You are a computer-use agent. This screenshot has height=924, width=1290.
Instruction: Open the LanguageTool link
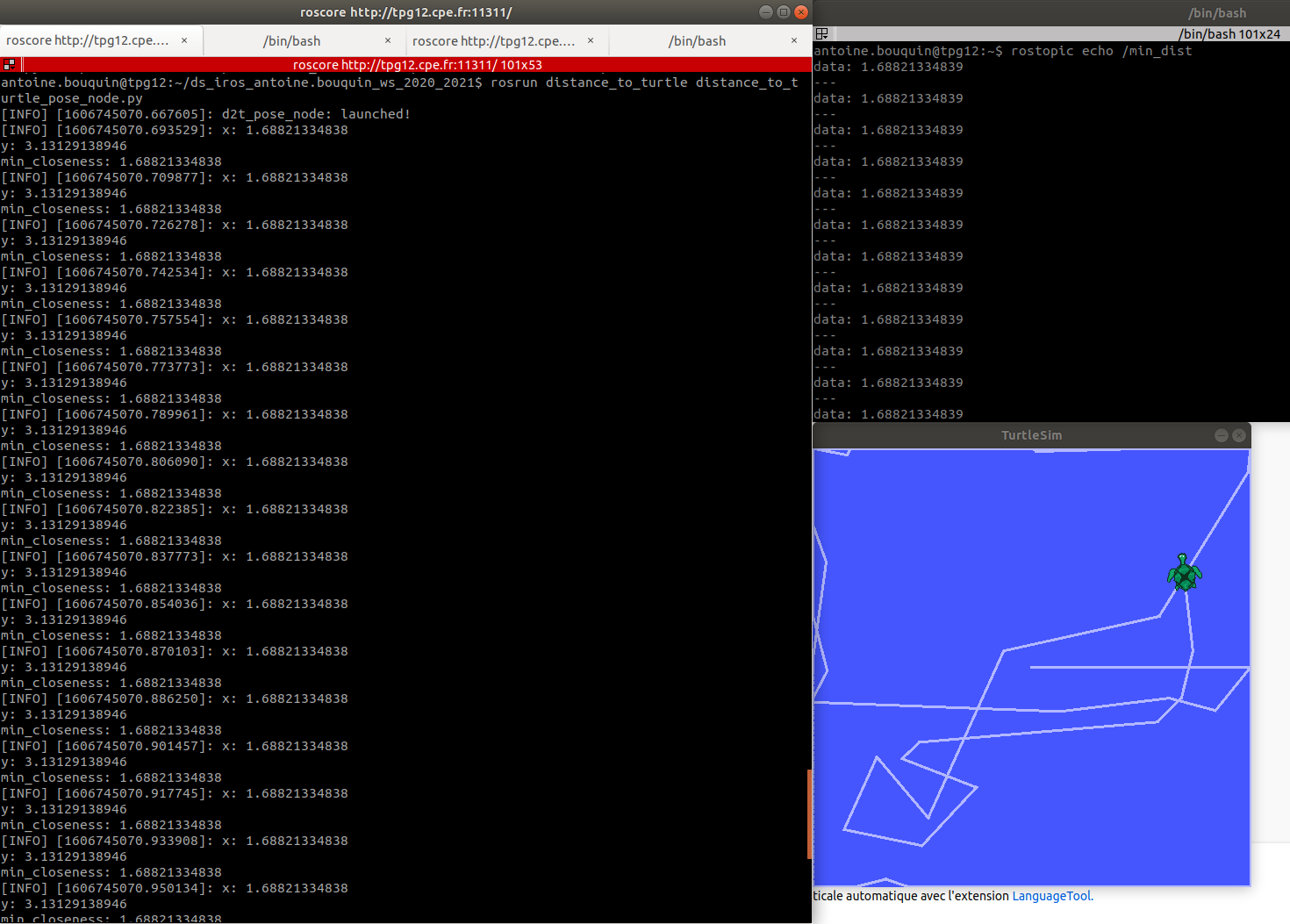tap(1052, 896)
